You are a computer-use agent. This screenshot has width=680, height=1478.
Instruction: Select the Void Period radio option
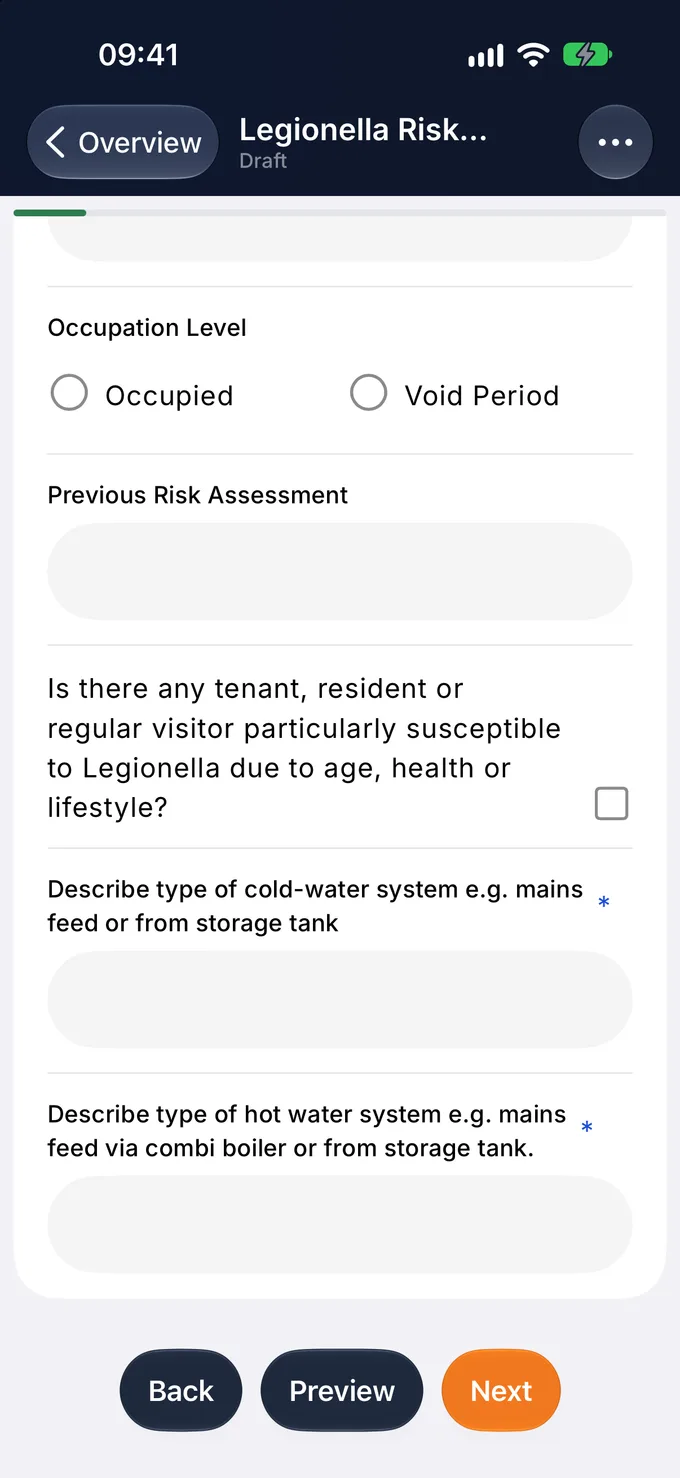pyautogui.click(x=368, y=393)
